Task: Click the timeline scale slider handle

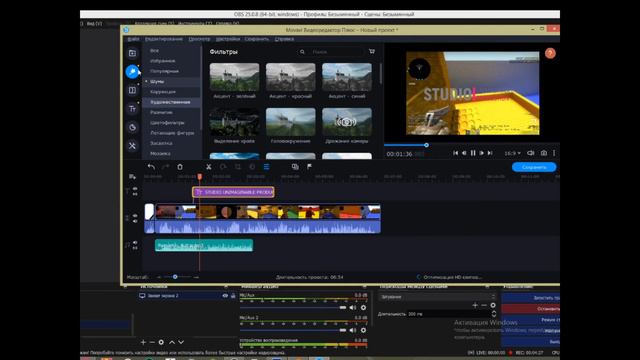Action: 175,277
